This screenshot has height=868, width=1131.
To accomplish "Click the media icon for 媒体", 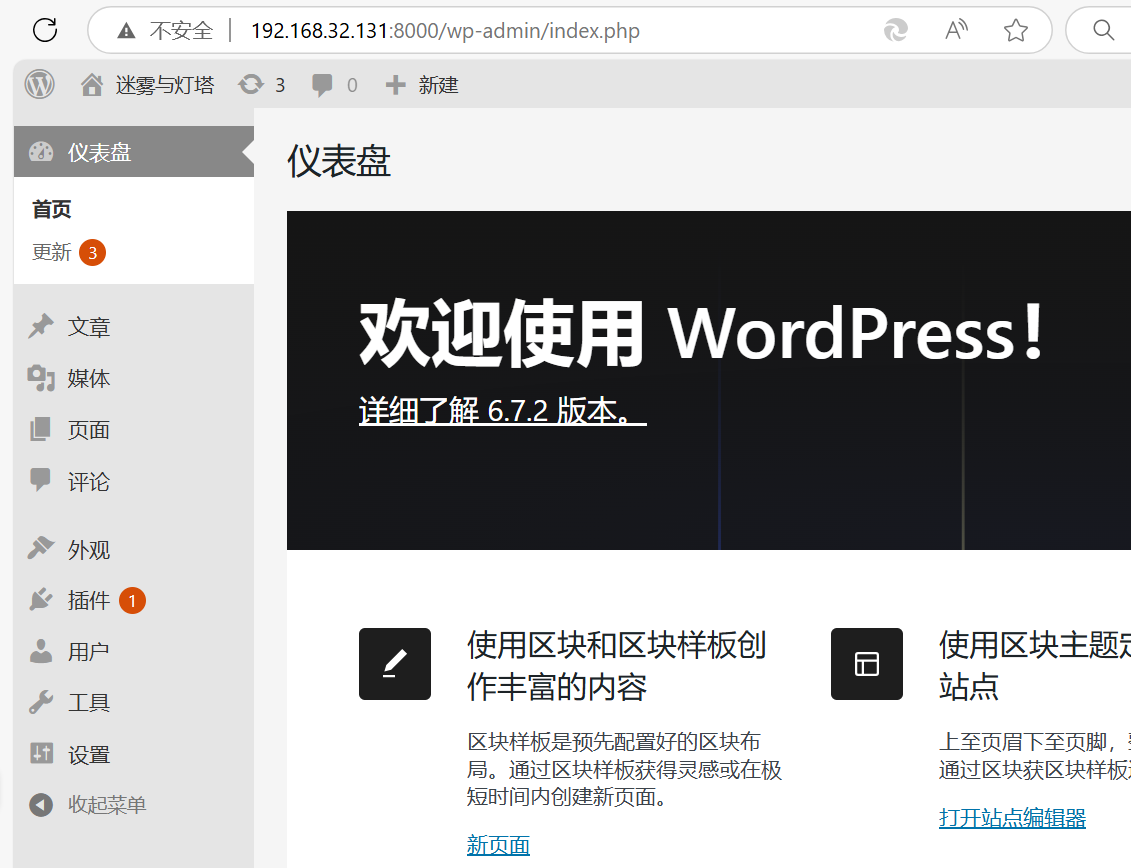I will (41, 378).
